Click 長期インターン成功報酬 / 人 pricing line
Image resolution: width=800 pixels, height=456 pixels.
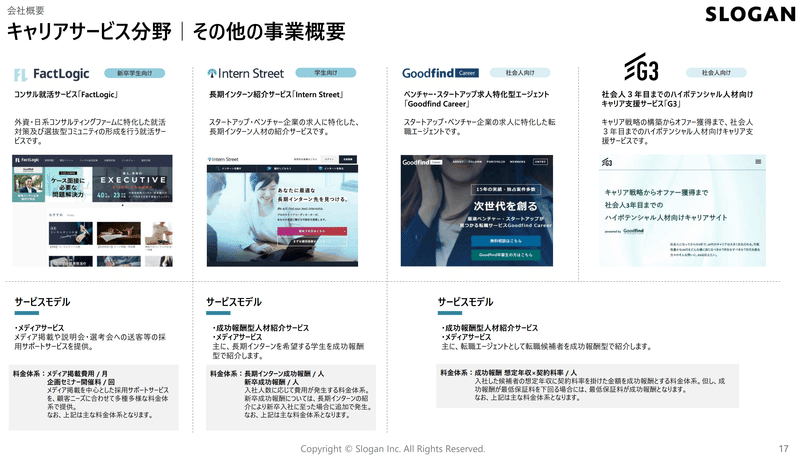pyautogui.click(x=284, y=374)
